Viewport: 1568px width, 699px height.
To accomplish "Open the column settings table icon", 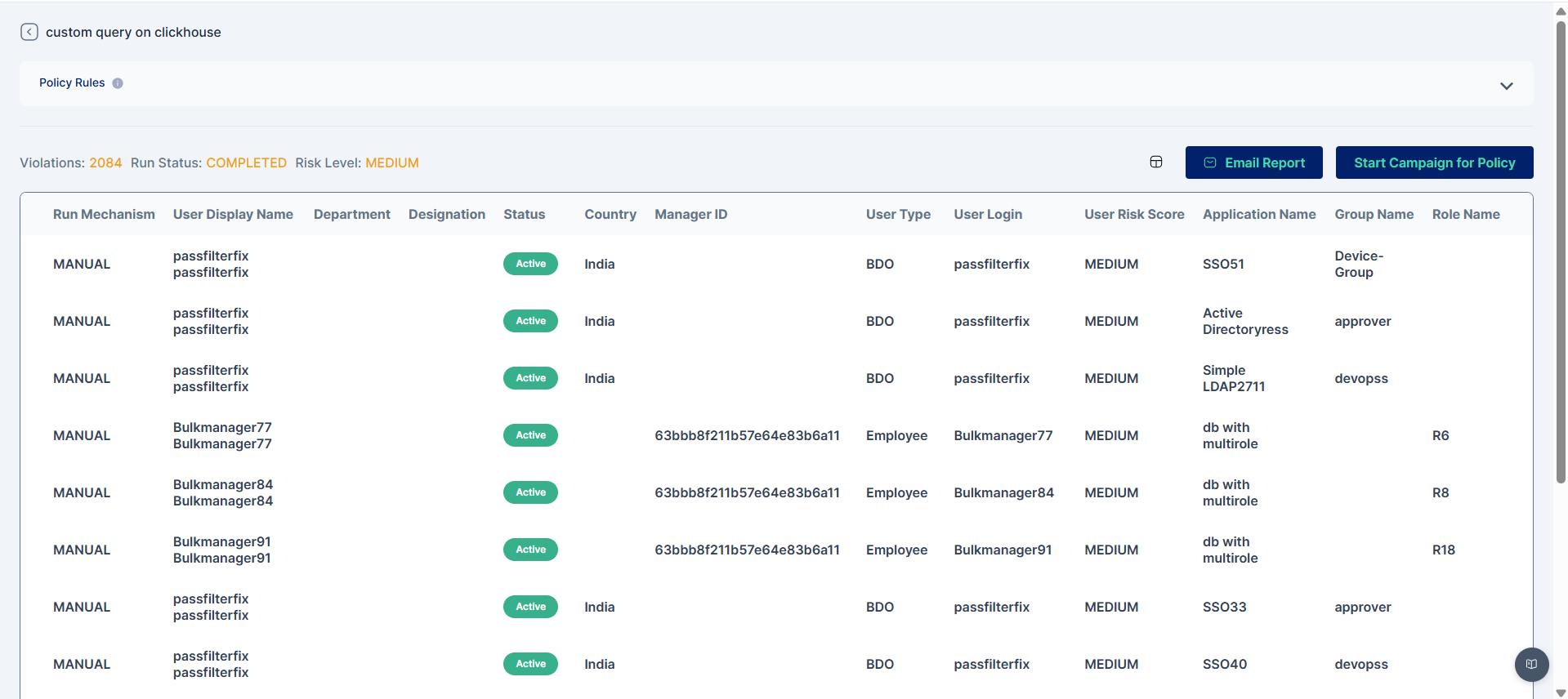I will point(1155,162).
